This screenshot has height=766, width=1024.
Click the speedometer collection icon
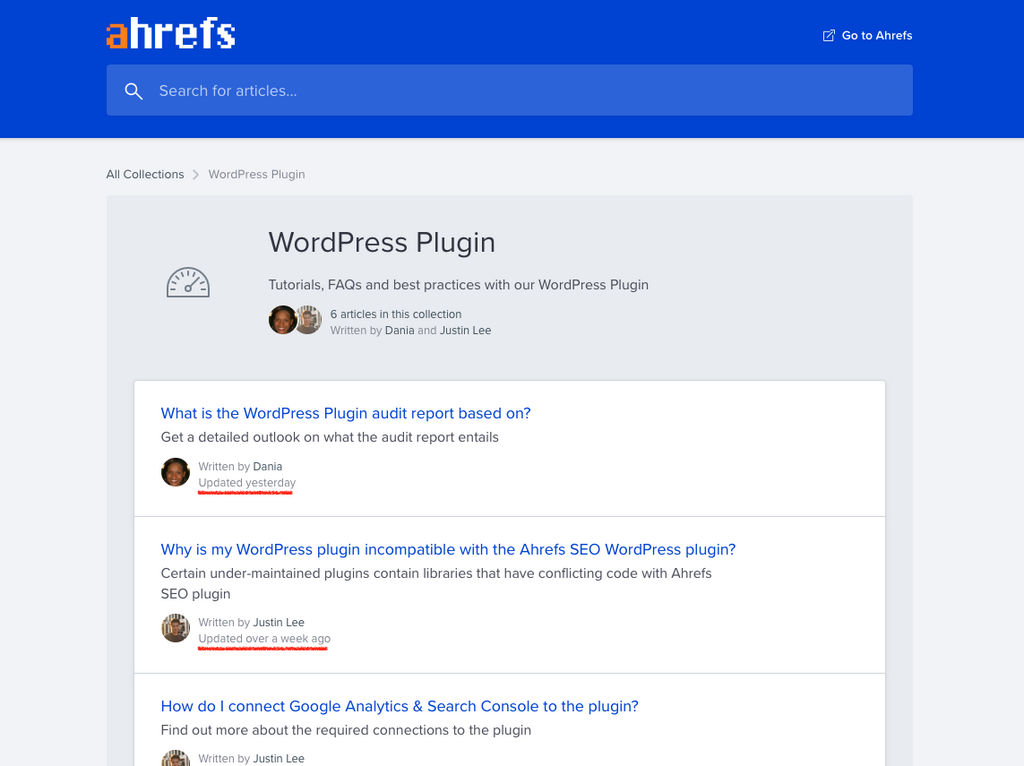coord(188,283)
